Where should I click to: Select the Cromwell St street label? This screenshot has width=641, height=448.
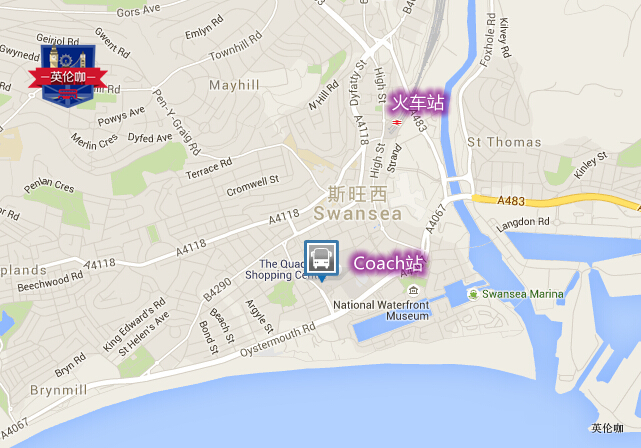click(x=253, y=185)
